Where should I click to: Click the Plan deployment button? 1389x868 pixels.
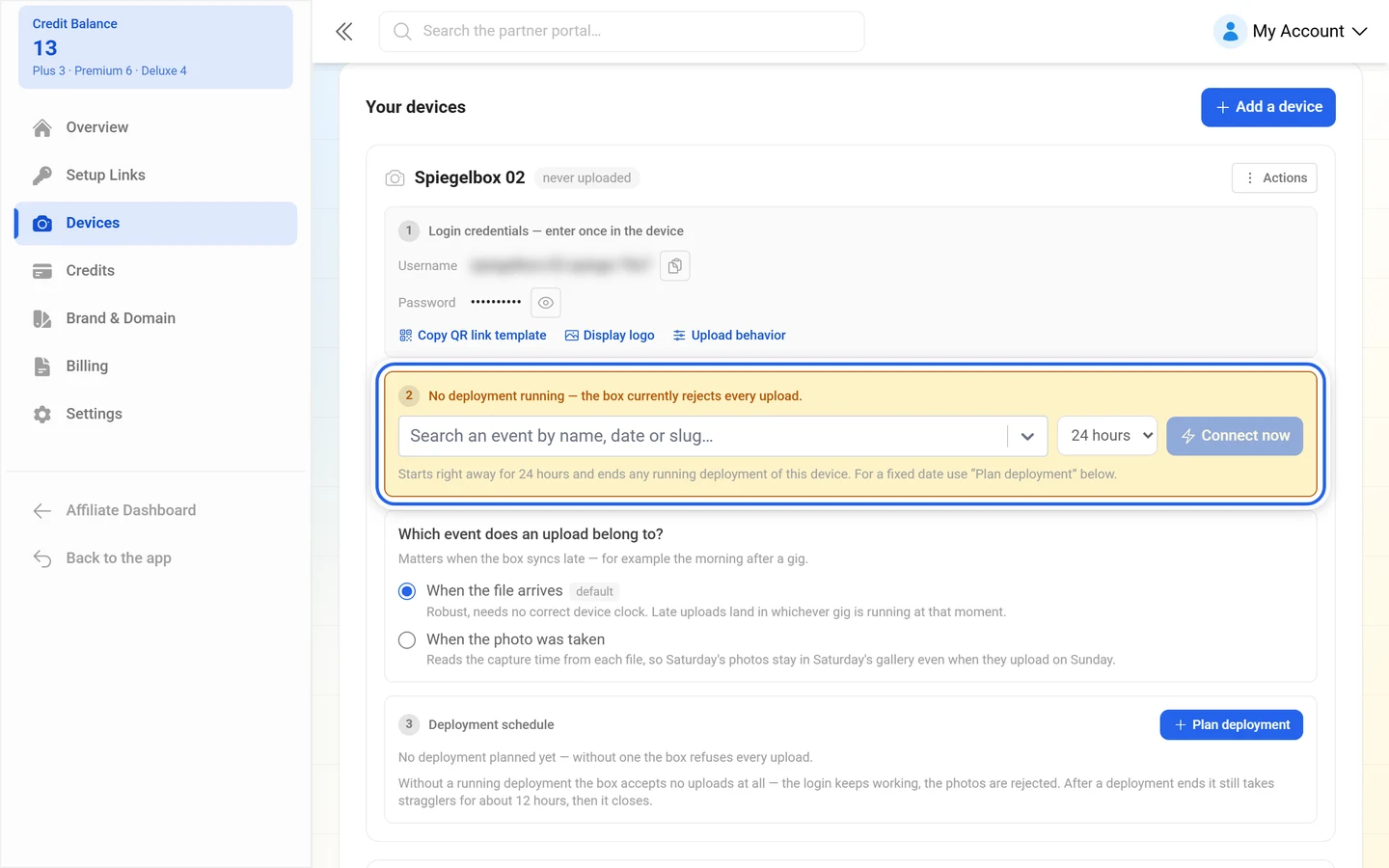point(1232,725)
